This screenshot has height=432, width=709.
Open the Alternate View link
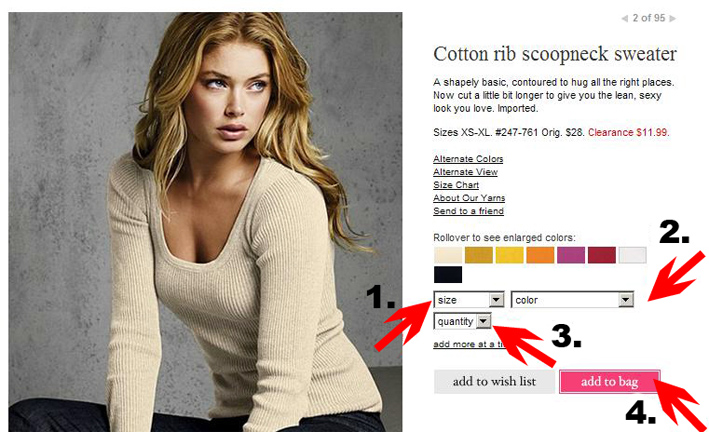pyautogui.click(x=465, y=172)
